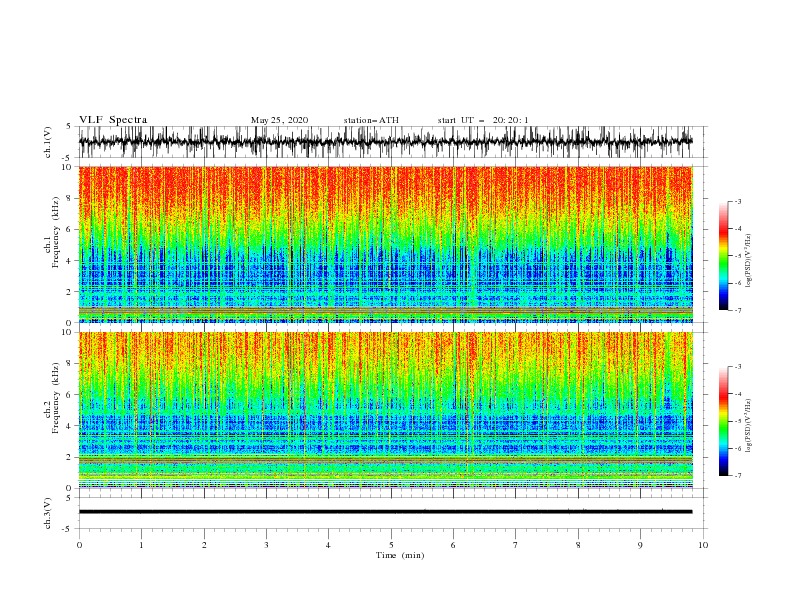This screenshot has width=792, height=612.
Task: Select the "May 25, 2020" date label
Action: pos(279,120)
